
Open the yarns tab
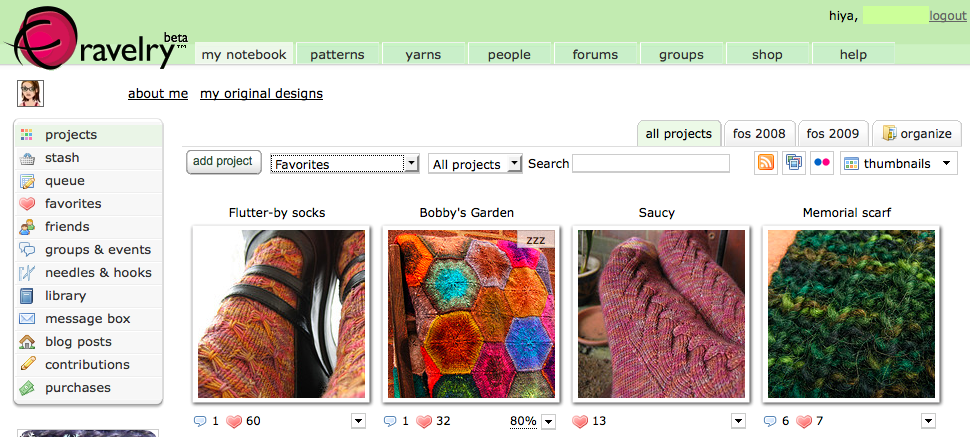[x=423, y=54]
